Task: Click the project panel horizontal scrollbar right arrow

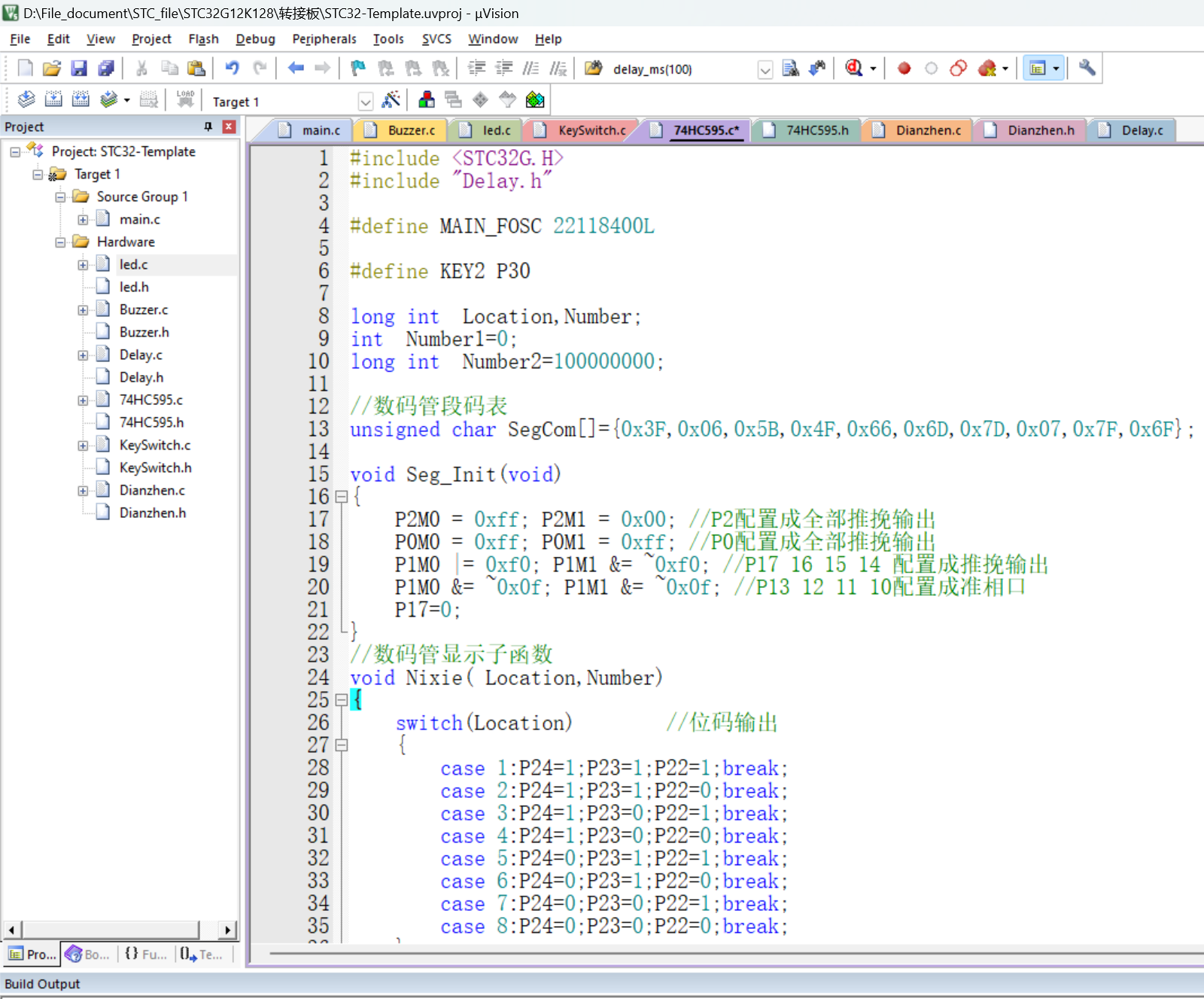Action: pyautogui.click(x=227, y=930)
